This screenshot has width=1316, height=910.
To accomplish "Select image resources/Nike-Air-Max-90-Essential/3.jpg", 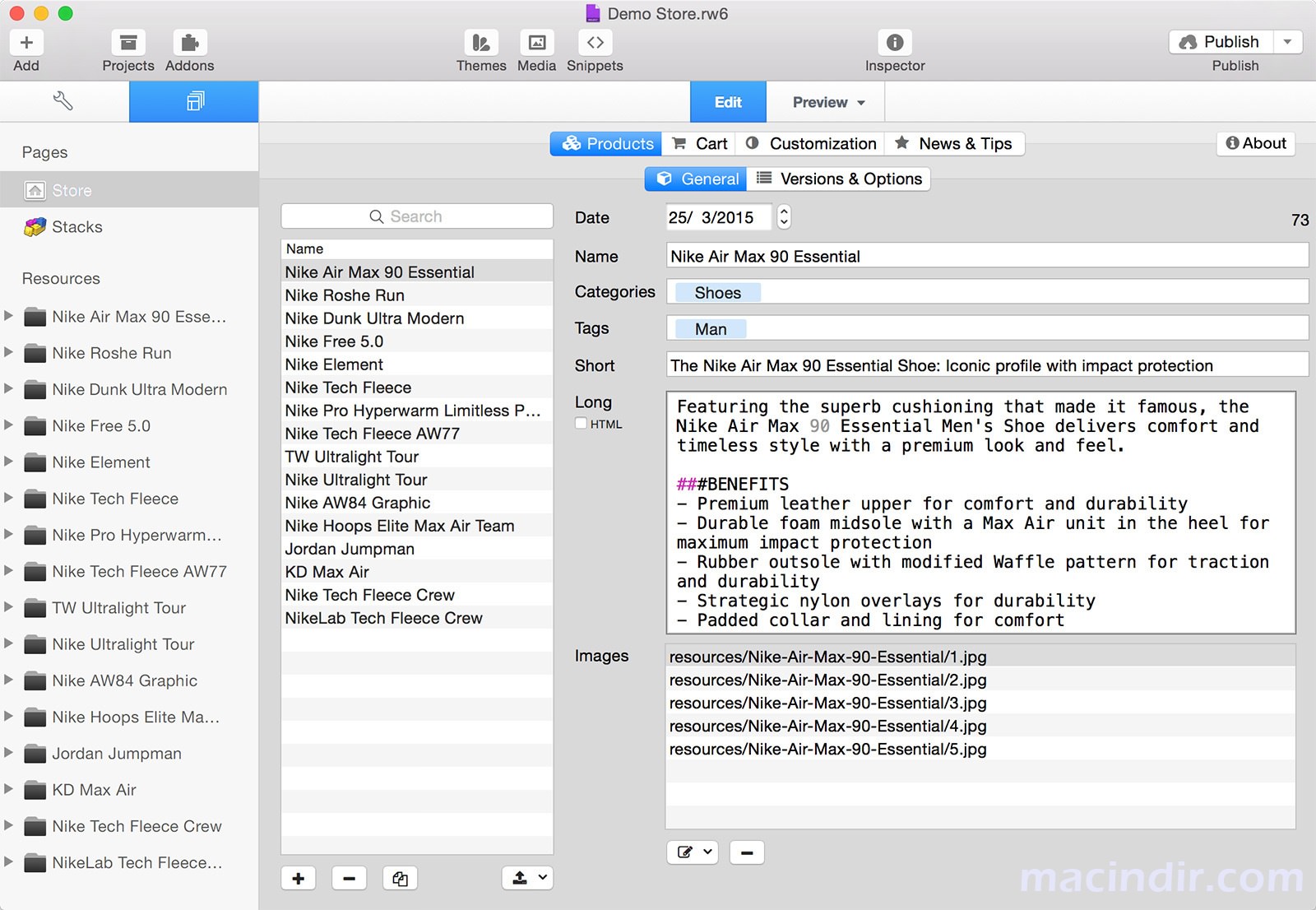I will [980, 703].
